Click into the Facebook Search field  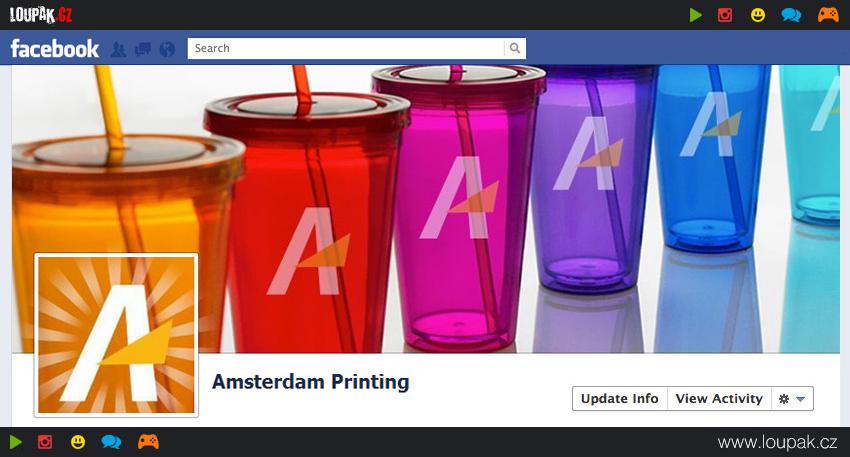point(346,48)
